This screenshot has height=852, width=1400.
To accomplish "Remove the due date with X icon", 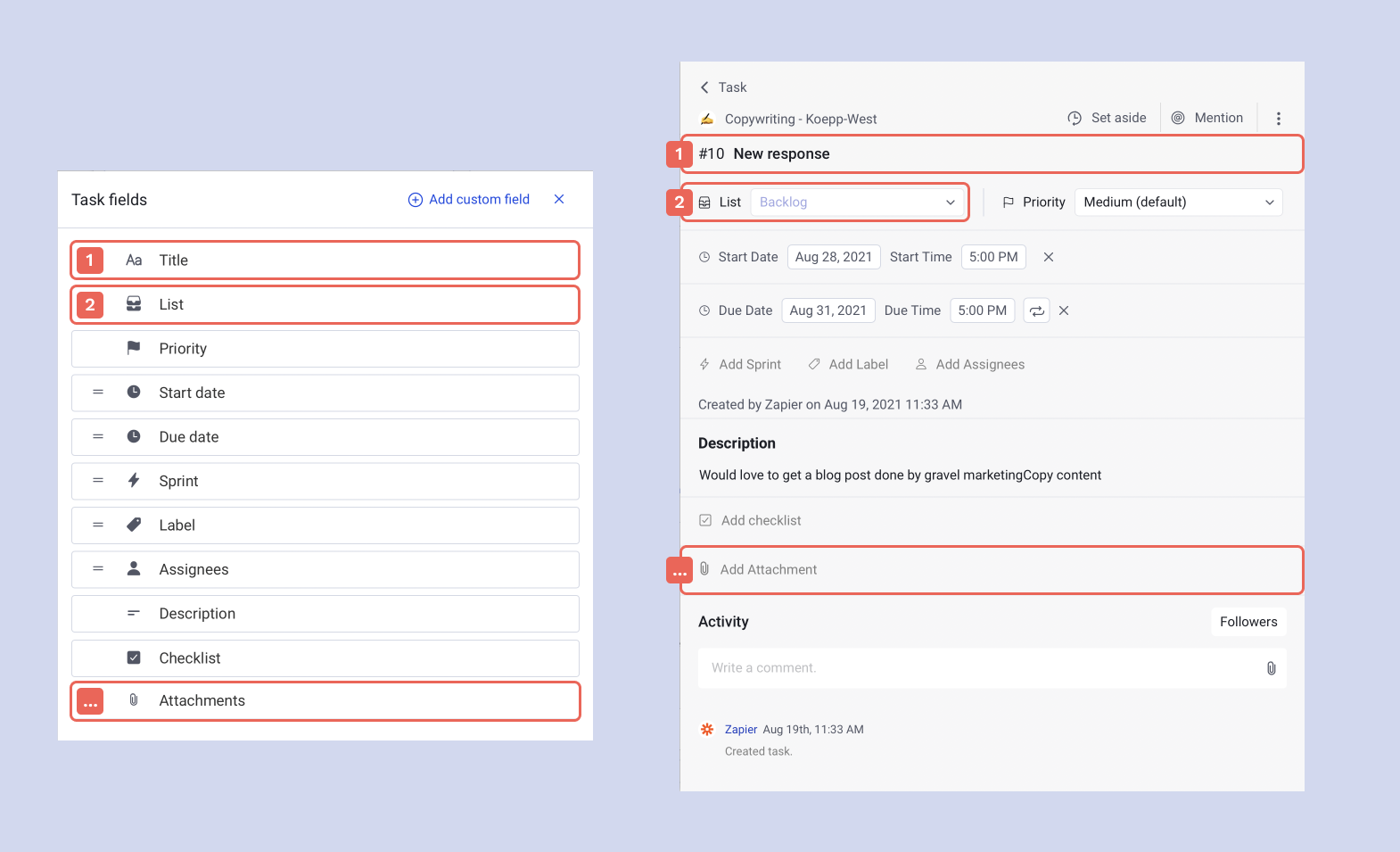I will 1064,310.
